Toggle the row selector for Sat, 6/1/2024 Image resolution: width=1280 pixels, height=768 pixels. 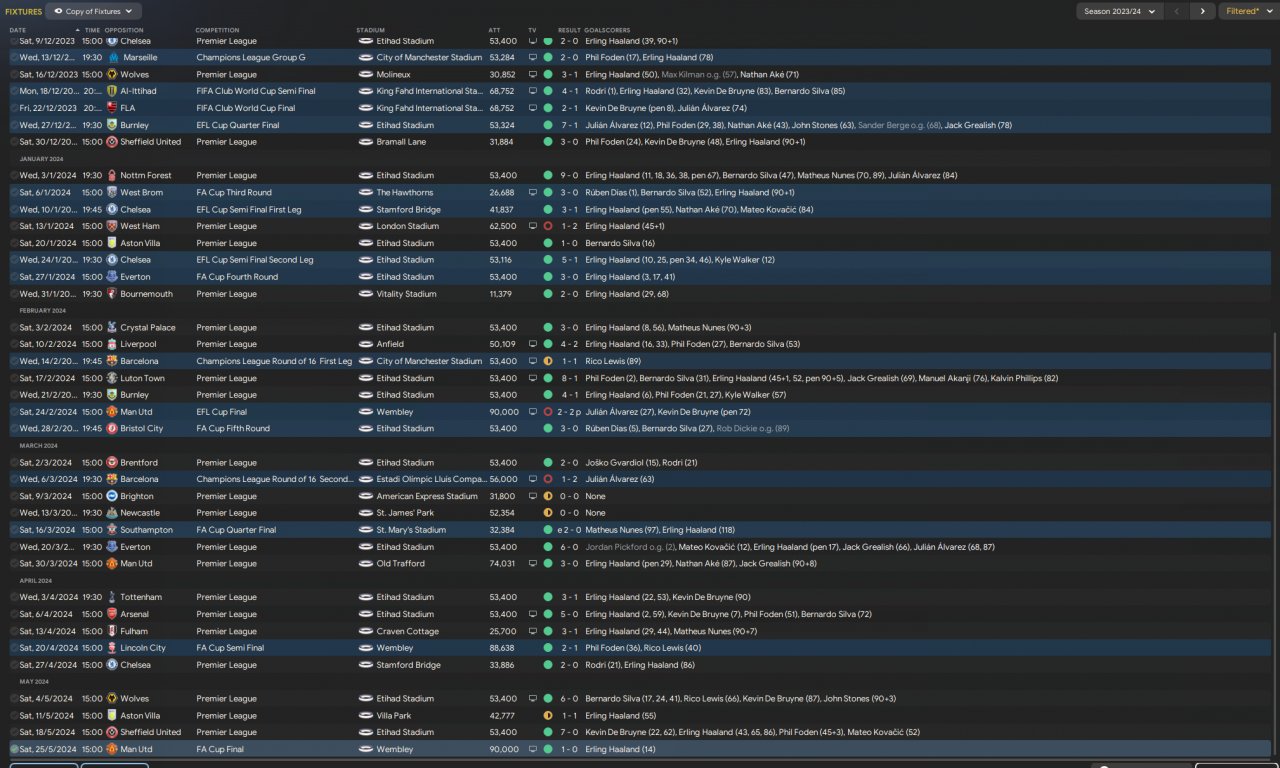pos(14,193)
